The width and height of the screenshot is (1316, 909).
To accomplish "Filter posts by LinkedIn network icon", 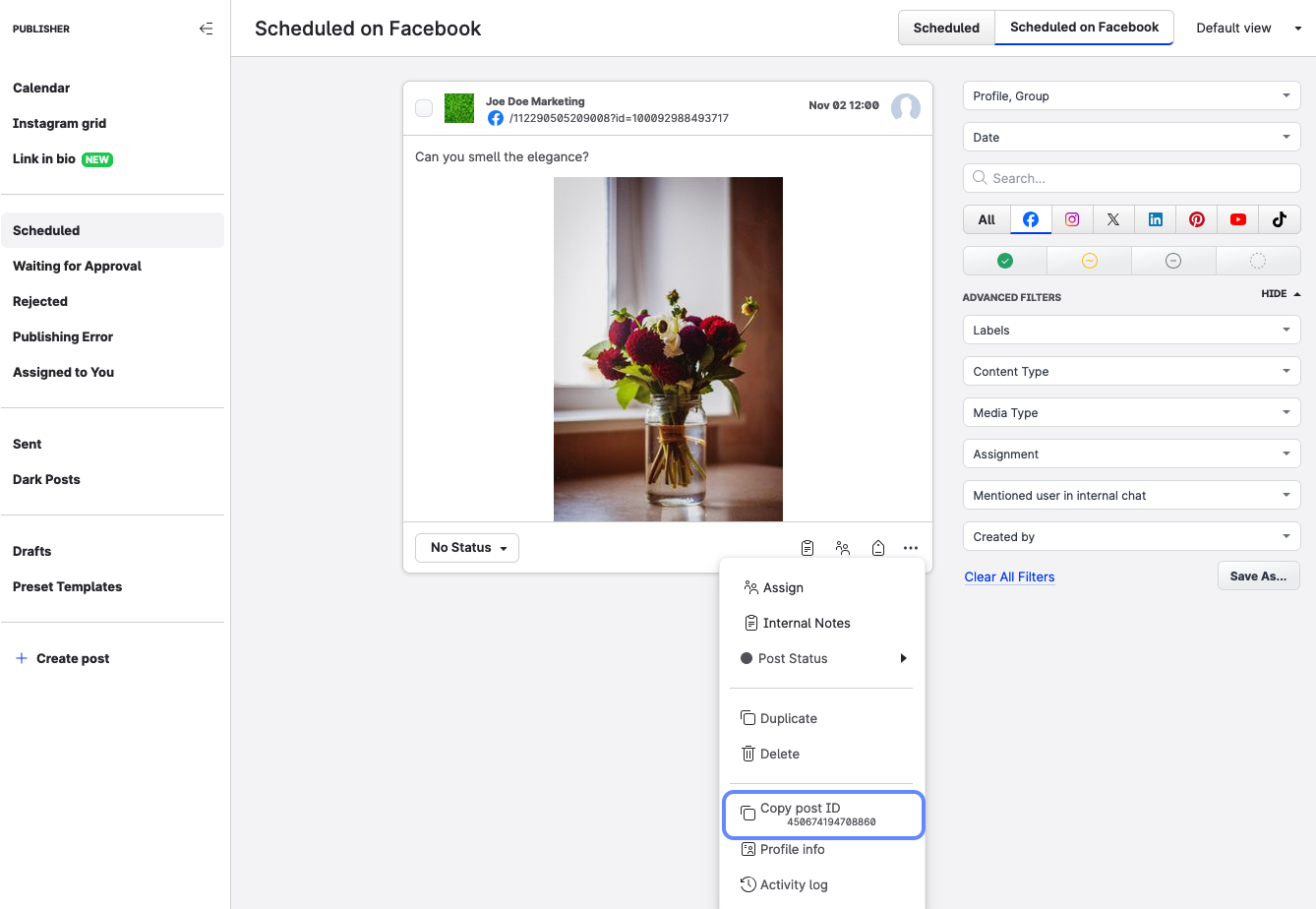I will [1155, 219].
